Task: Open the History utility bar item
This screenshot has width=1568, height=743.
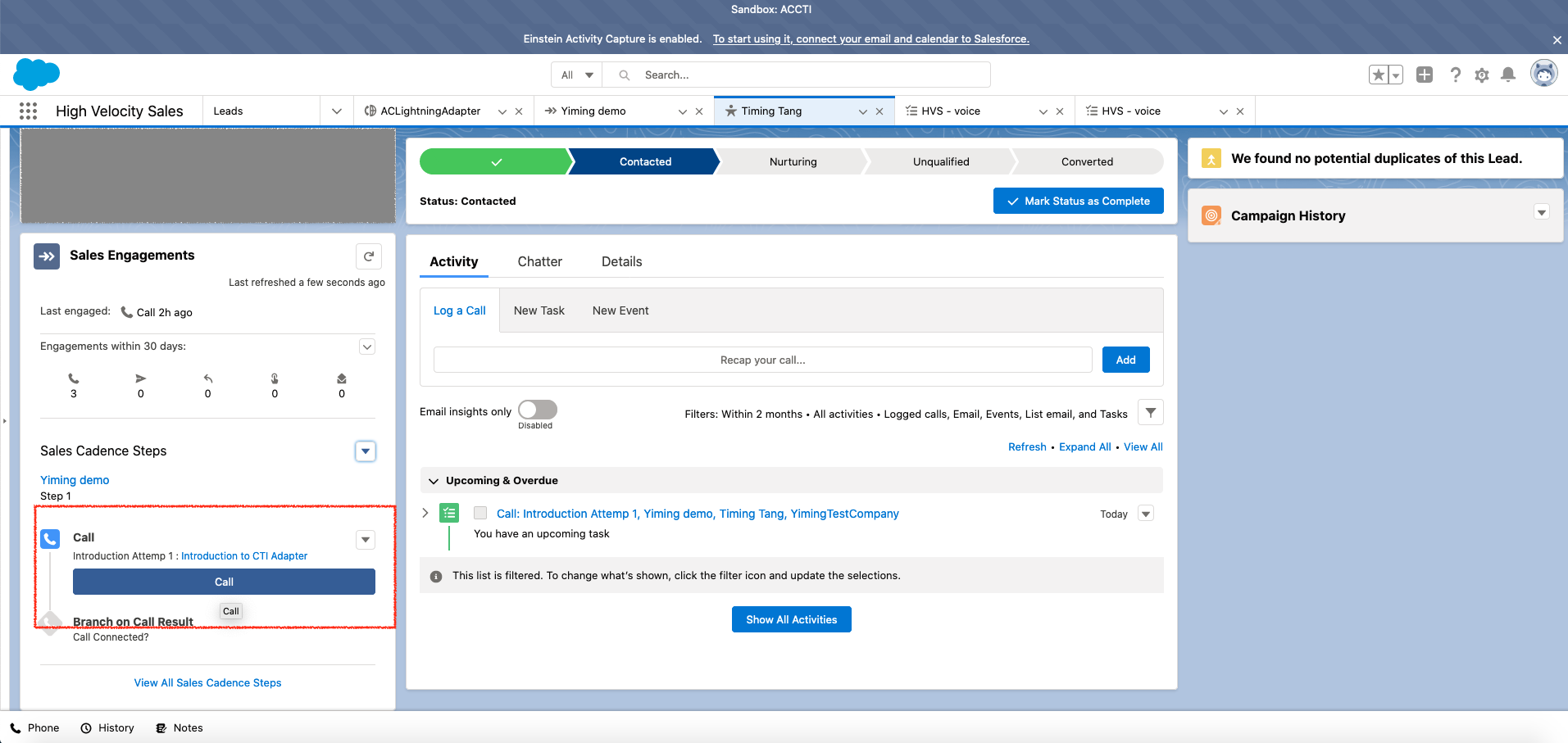Action: [x=107, y=727]
